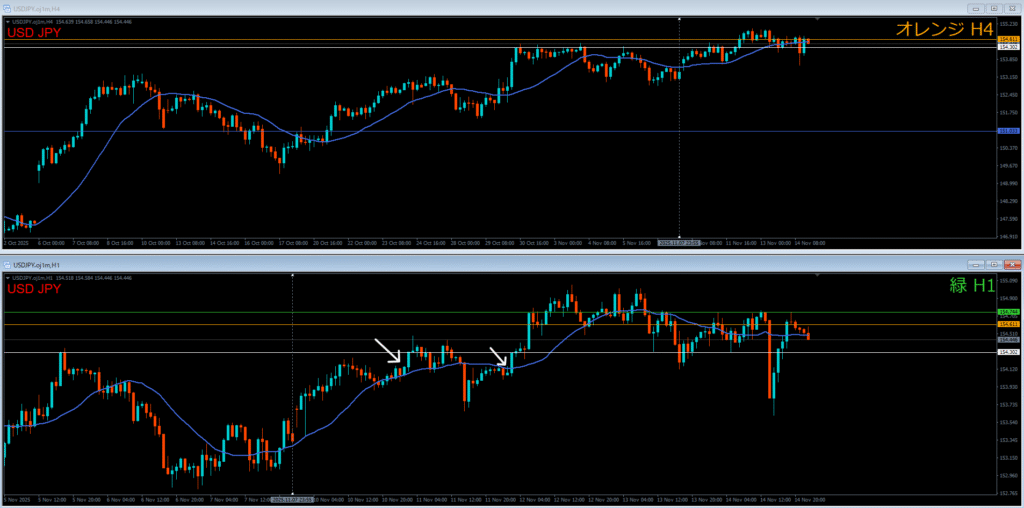Select the white 154.302 price tag in H1 chart
Screen dimensions: 1024x508
coord(1009,353)
